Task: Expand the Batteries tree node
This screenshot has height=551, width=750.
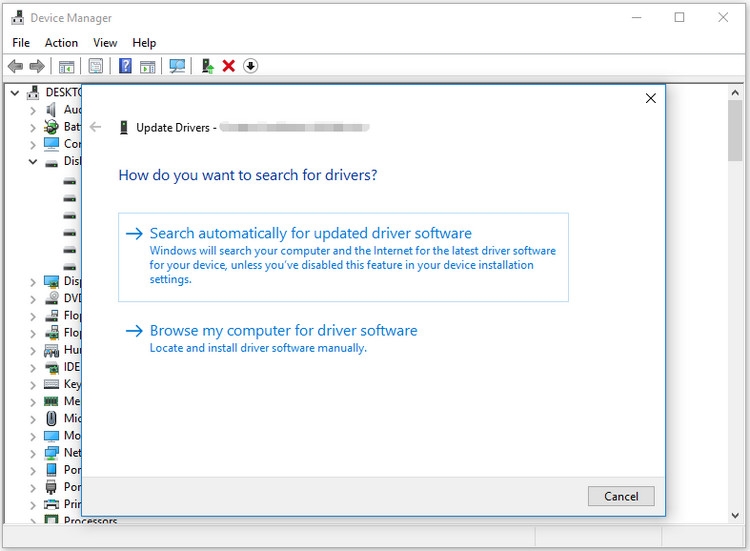Action: [33, 128]
